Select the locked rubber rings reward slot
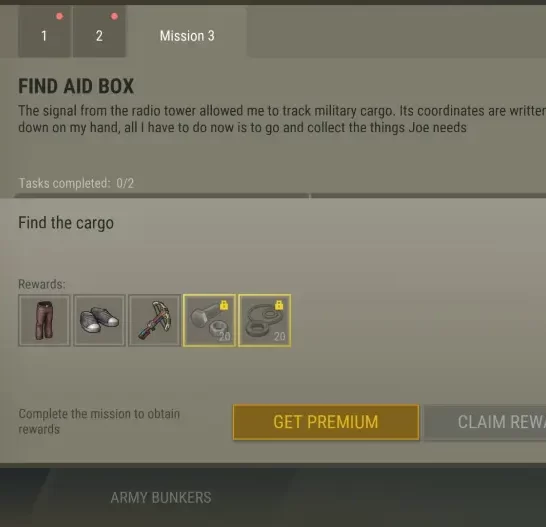 (x=264, y=320)
